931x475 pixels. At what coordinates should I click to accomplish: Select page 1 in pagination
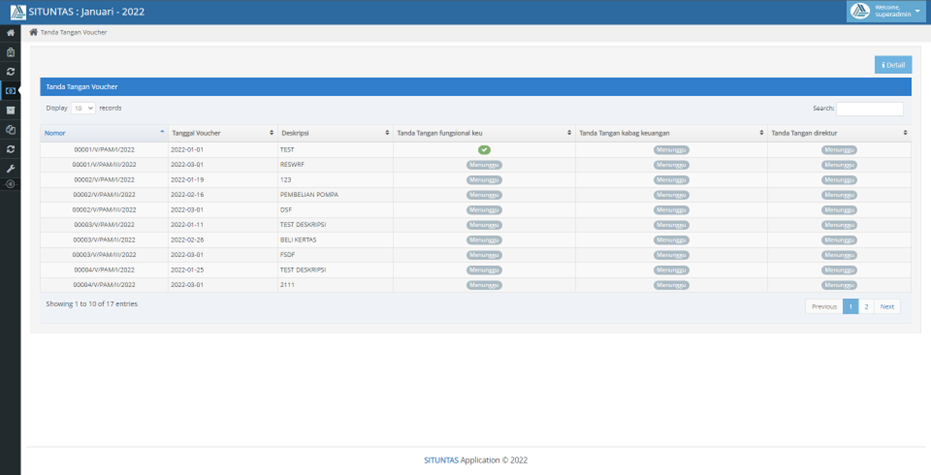(x=850, y=306)
